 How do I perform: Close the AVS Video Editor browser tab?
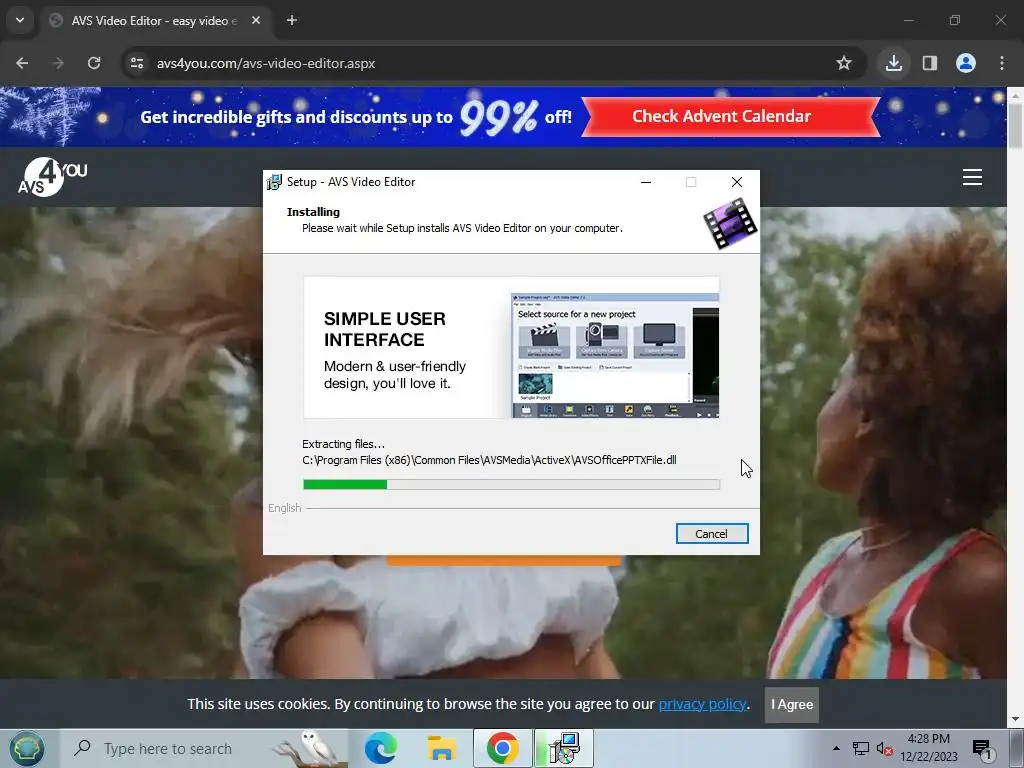click(x=256, y=20)
